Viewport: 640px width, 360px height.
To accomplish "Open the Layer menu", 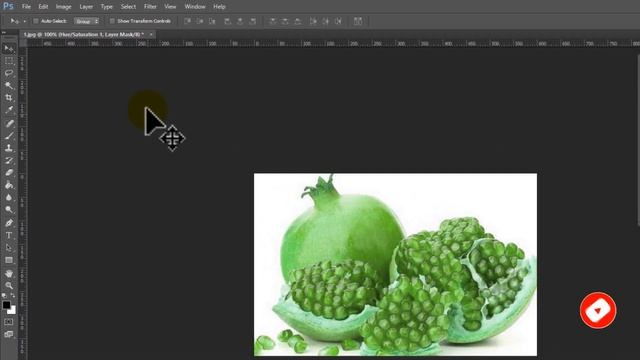I will click(x=86, y=7).
